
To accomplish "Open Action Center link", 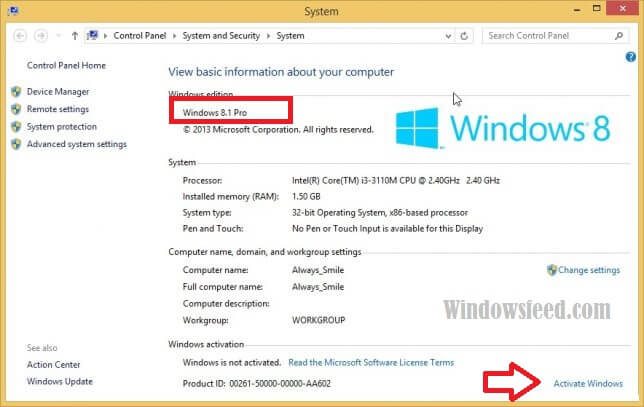I will pyautogui.click(x=54, y=365).
